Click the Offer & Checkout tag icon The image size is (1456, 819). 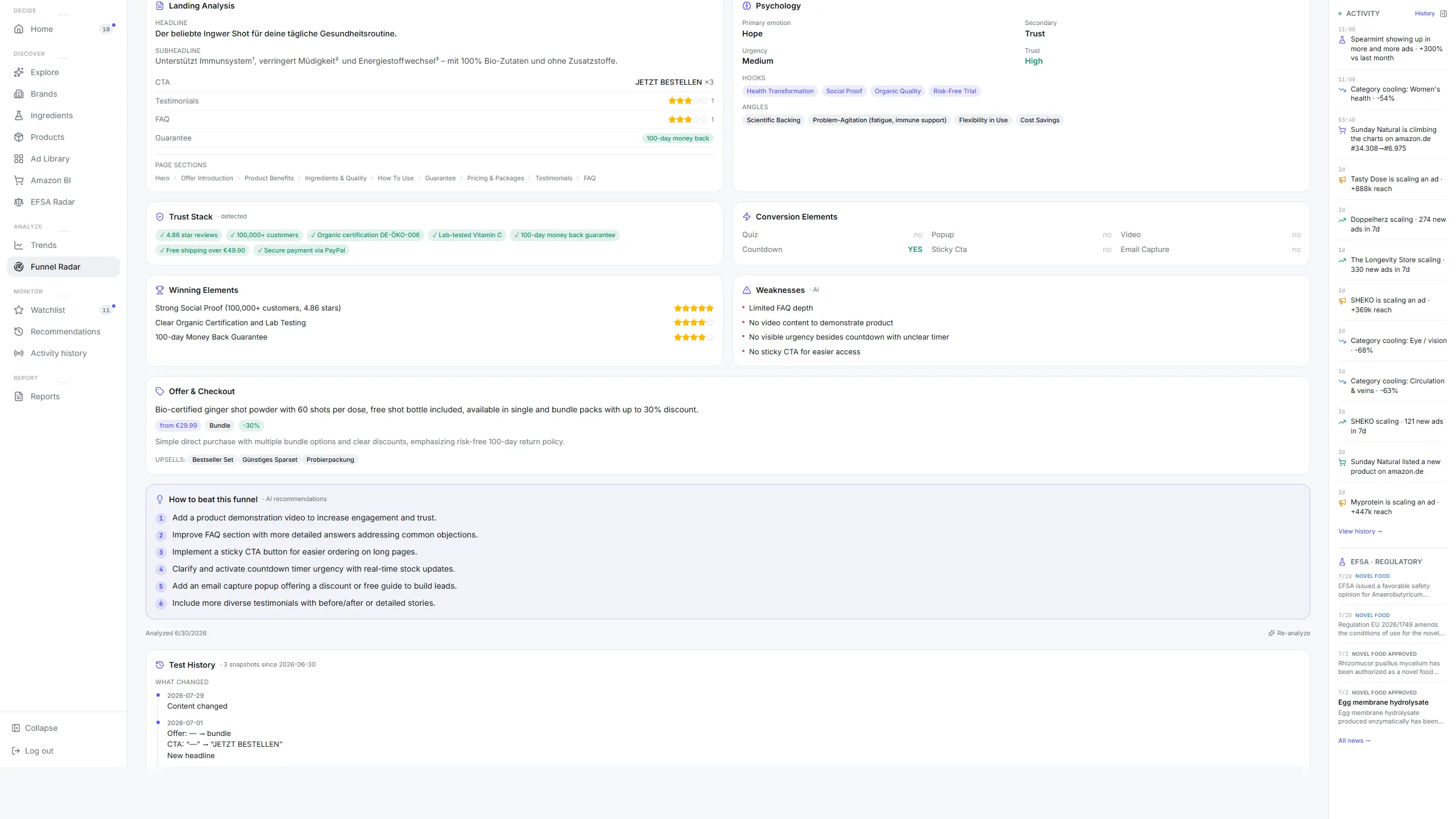click(x=160, y=391)
